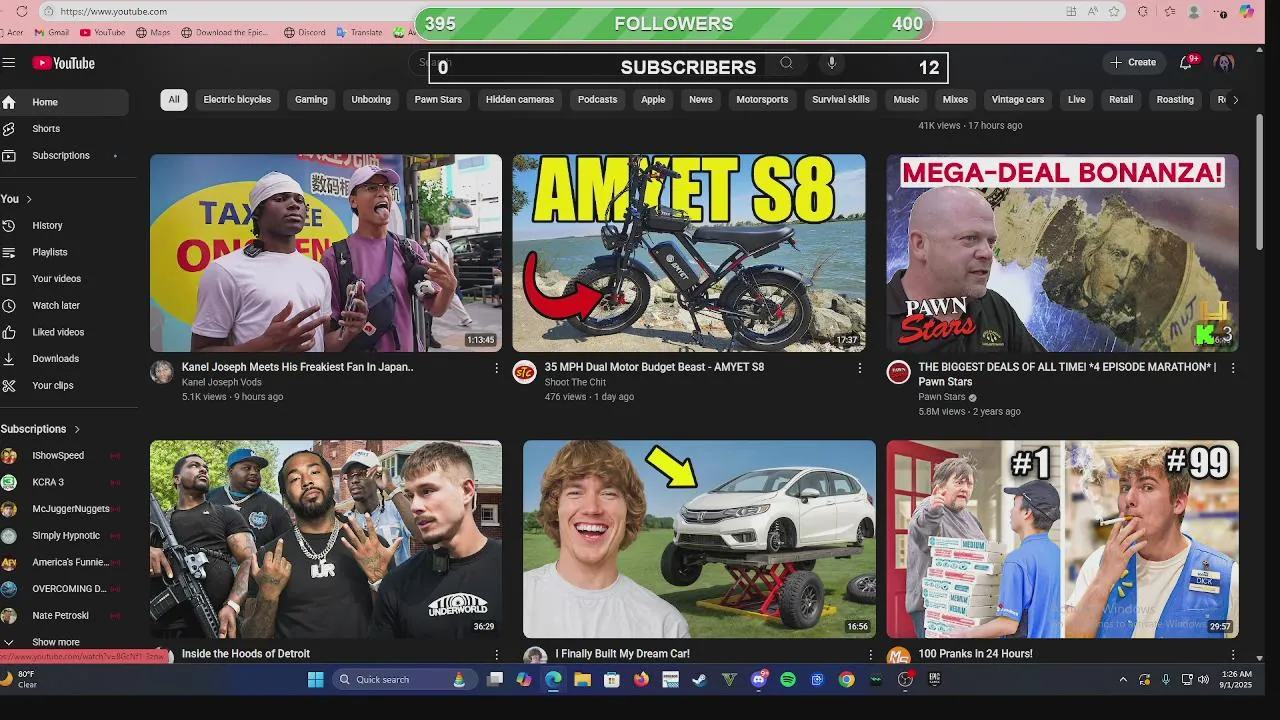Select the Vintage cars chip

pyautogui.click(x=1018, y=100)
